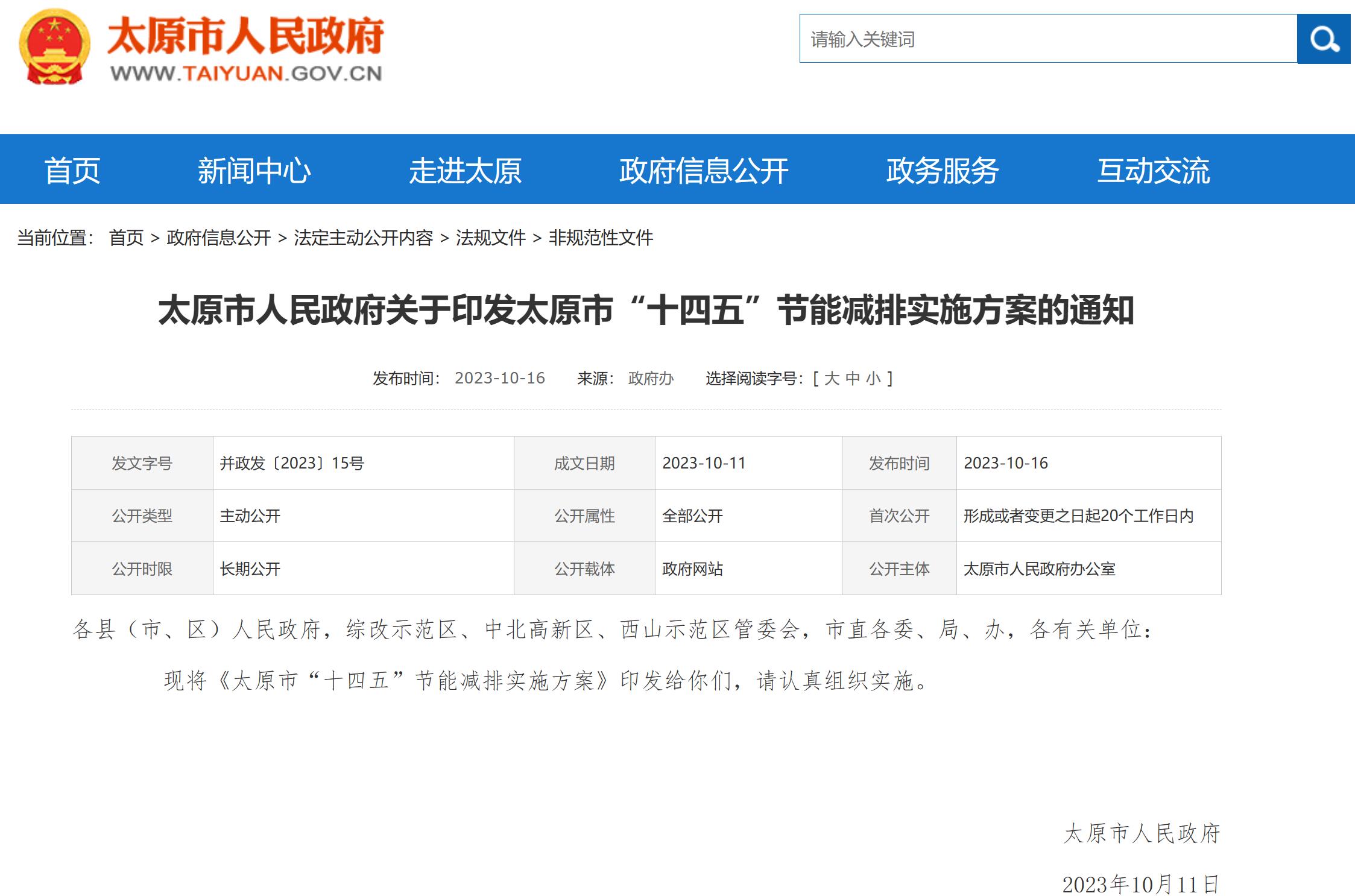Click the 公开属性 label cell
Screen dimensions: 1355x896
tap(584, 516)
